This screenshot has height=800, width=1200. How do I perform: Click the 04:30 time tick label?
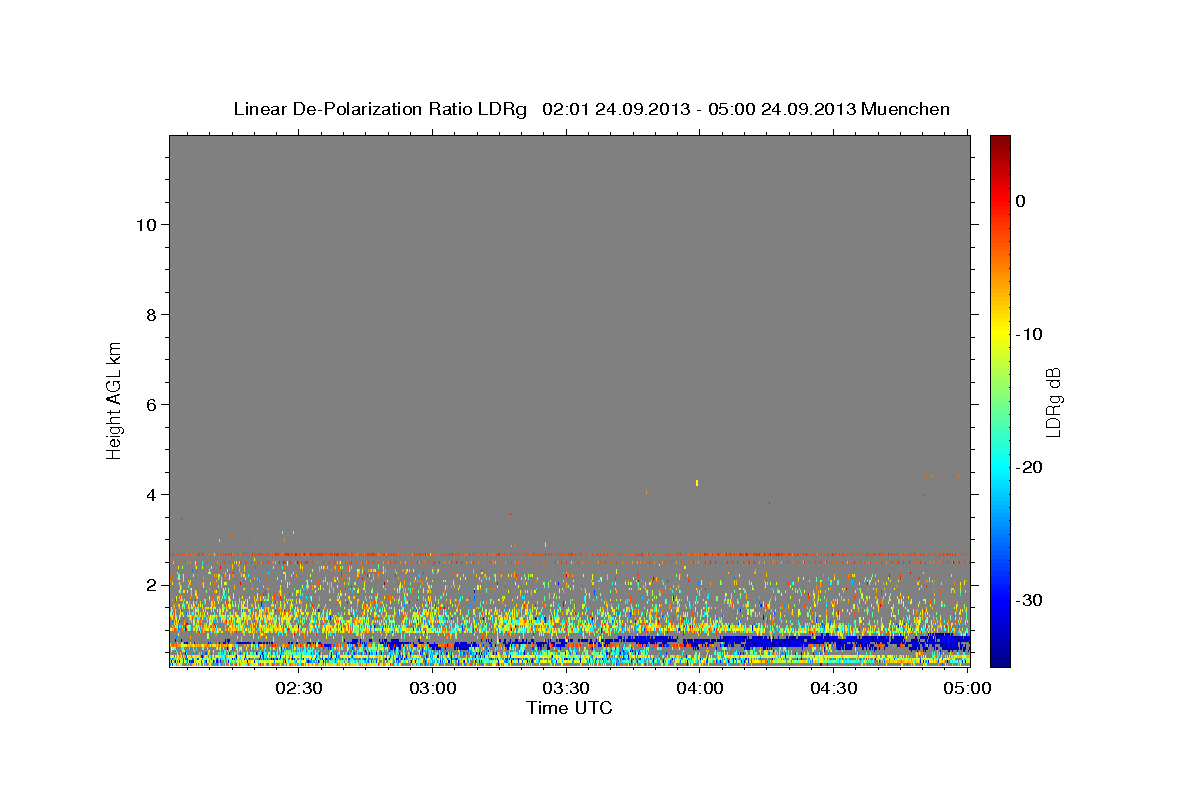coord(833,688)
